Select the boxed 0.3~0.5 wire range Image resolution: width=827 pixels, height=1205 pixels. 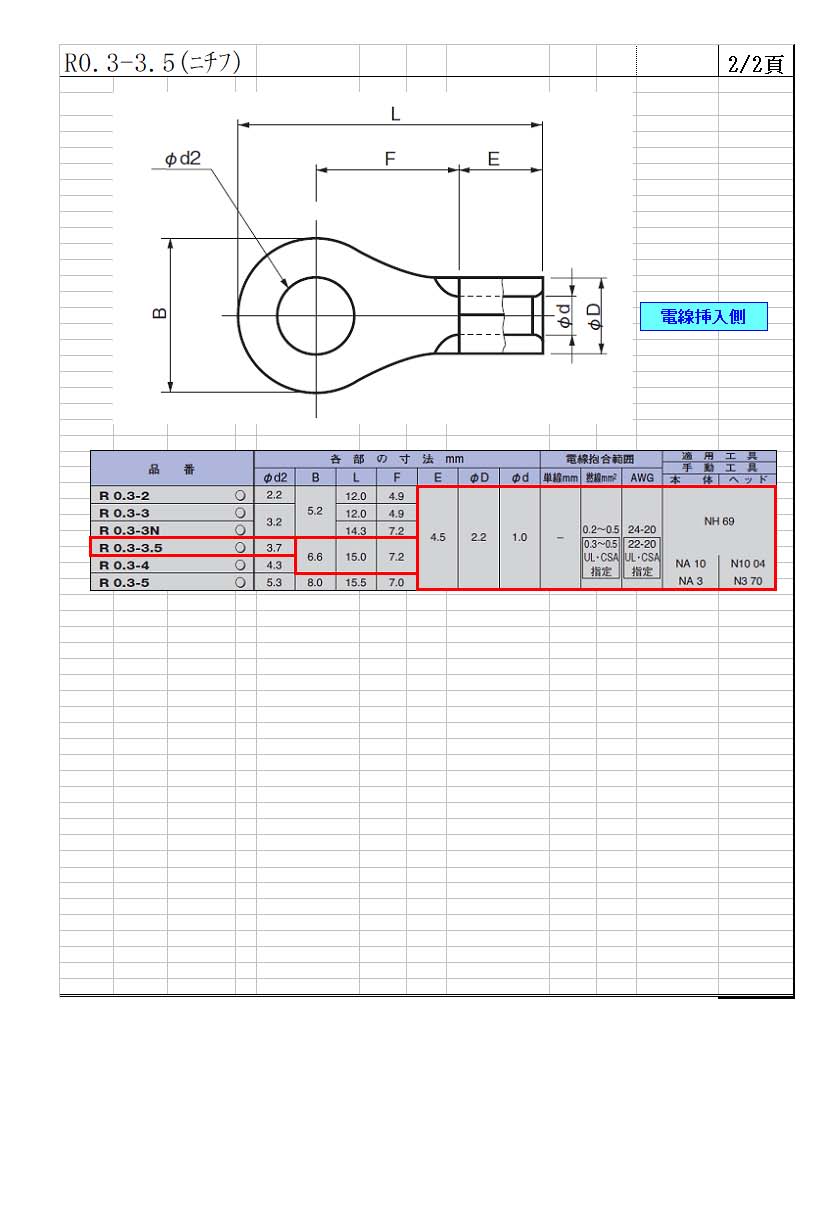(601, 543)
